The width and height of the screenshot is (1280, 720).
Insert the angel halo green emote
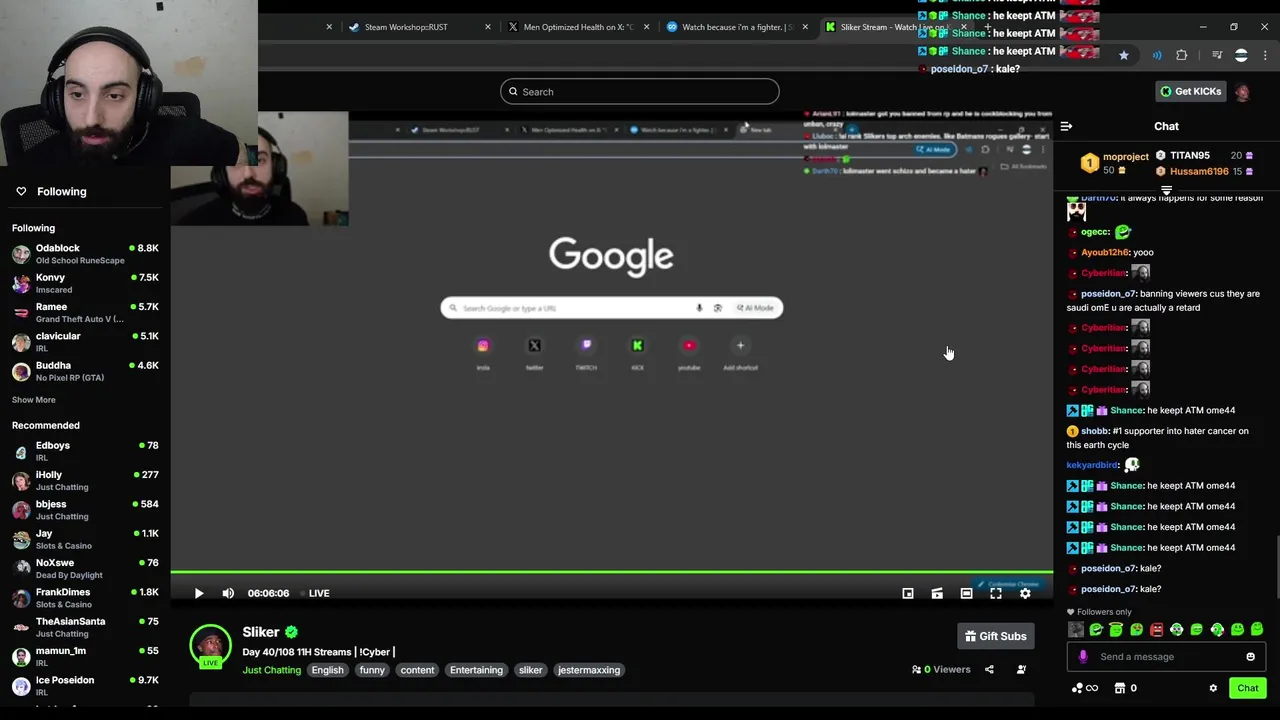coord(1116,629)
